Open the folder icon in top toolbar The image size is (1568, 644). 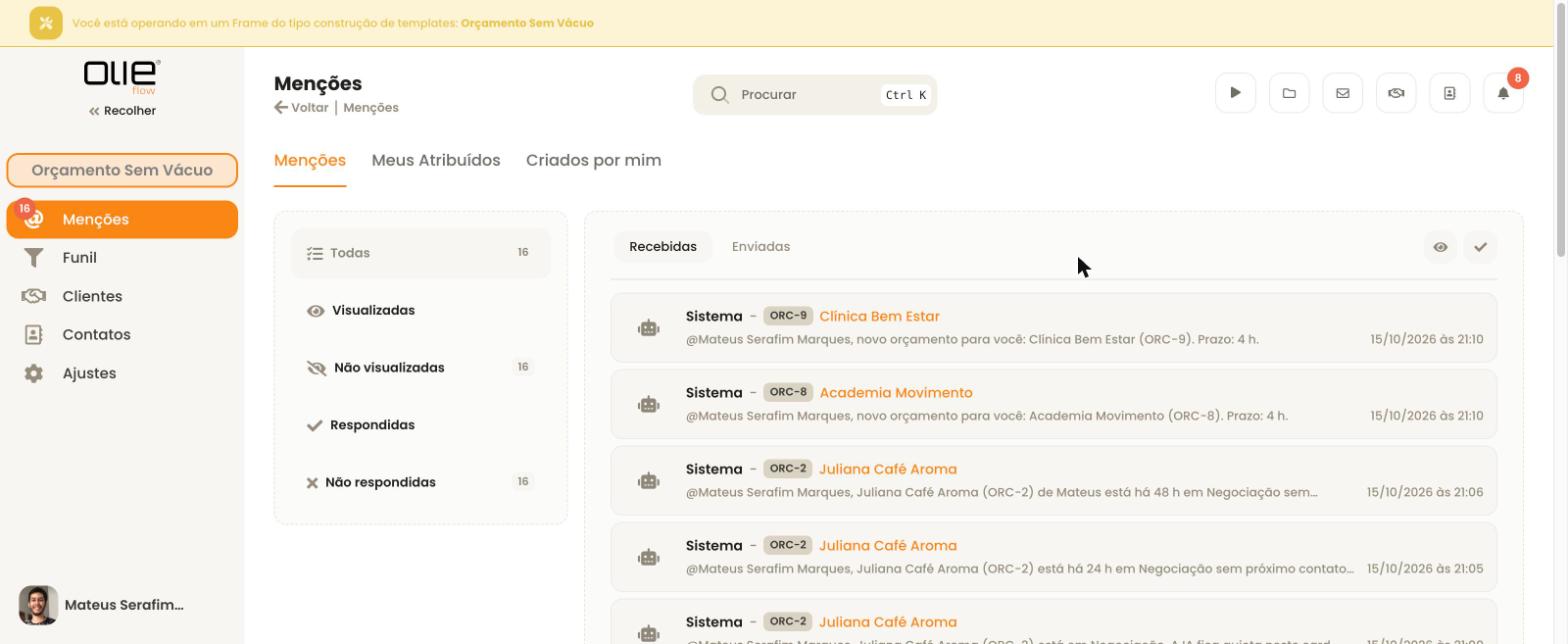click(1289, 93)
